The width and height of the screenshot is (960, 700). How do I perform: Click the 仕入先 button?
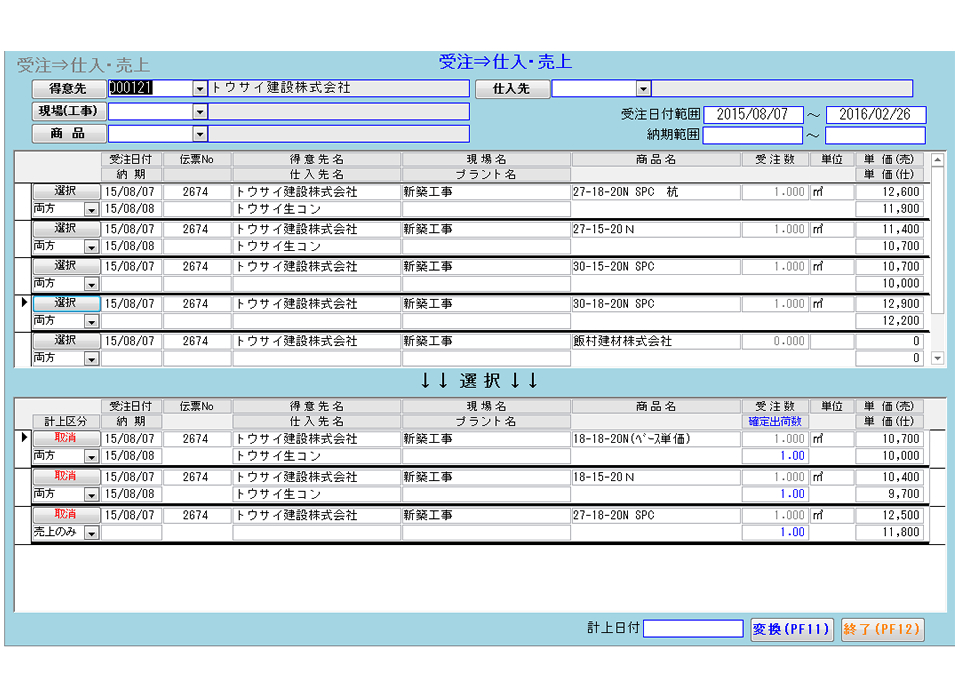point(510,88)
